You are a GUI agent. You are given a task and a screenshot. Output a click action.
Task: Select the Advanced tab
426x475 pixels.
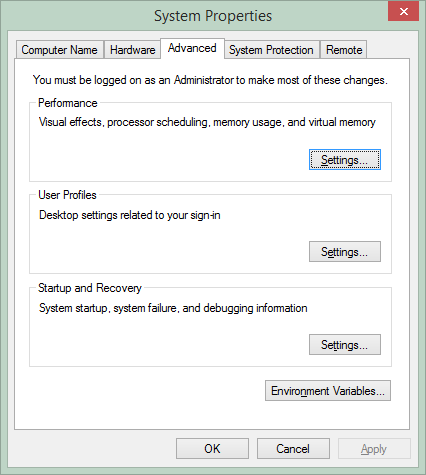192,48
